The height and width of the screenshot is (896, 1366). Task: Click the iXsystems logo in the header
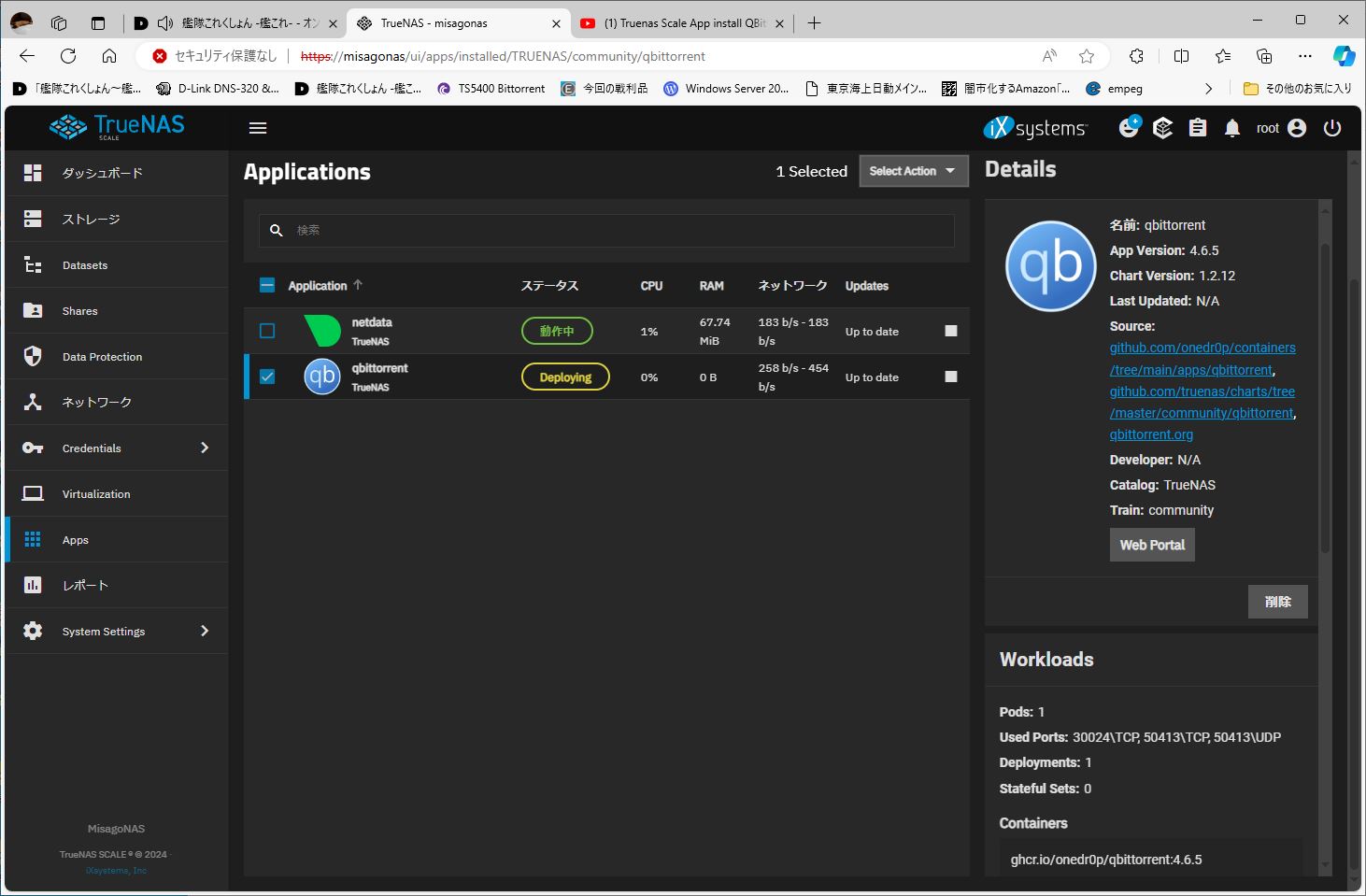pos(1035,128)
